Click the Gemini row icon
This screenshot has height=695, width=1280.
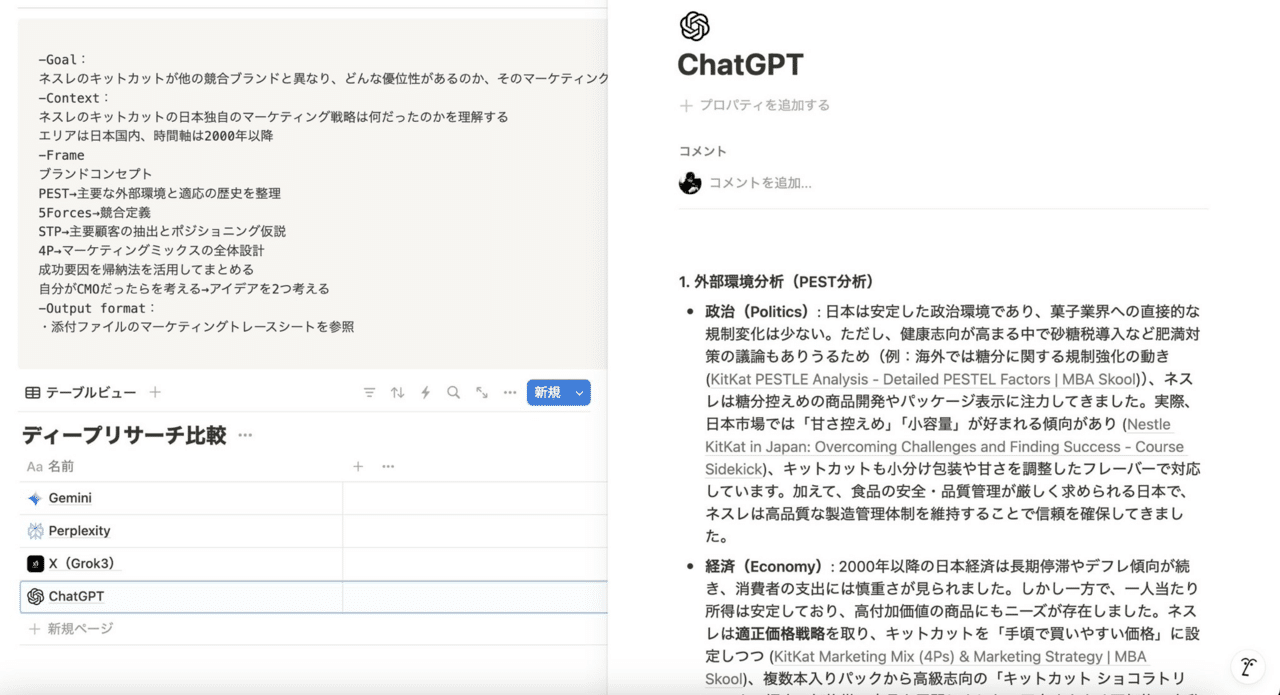tap(35, 498)
